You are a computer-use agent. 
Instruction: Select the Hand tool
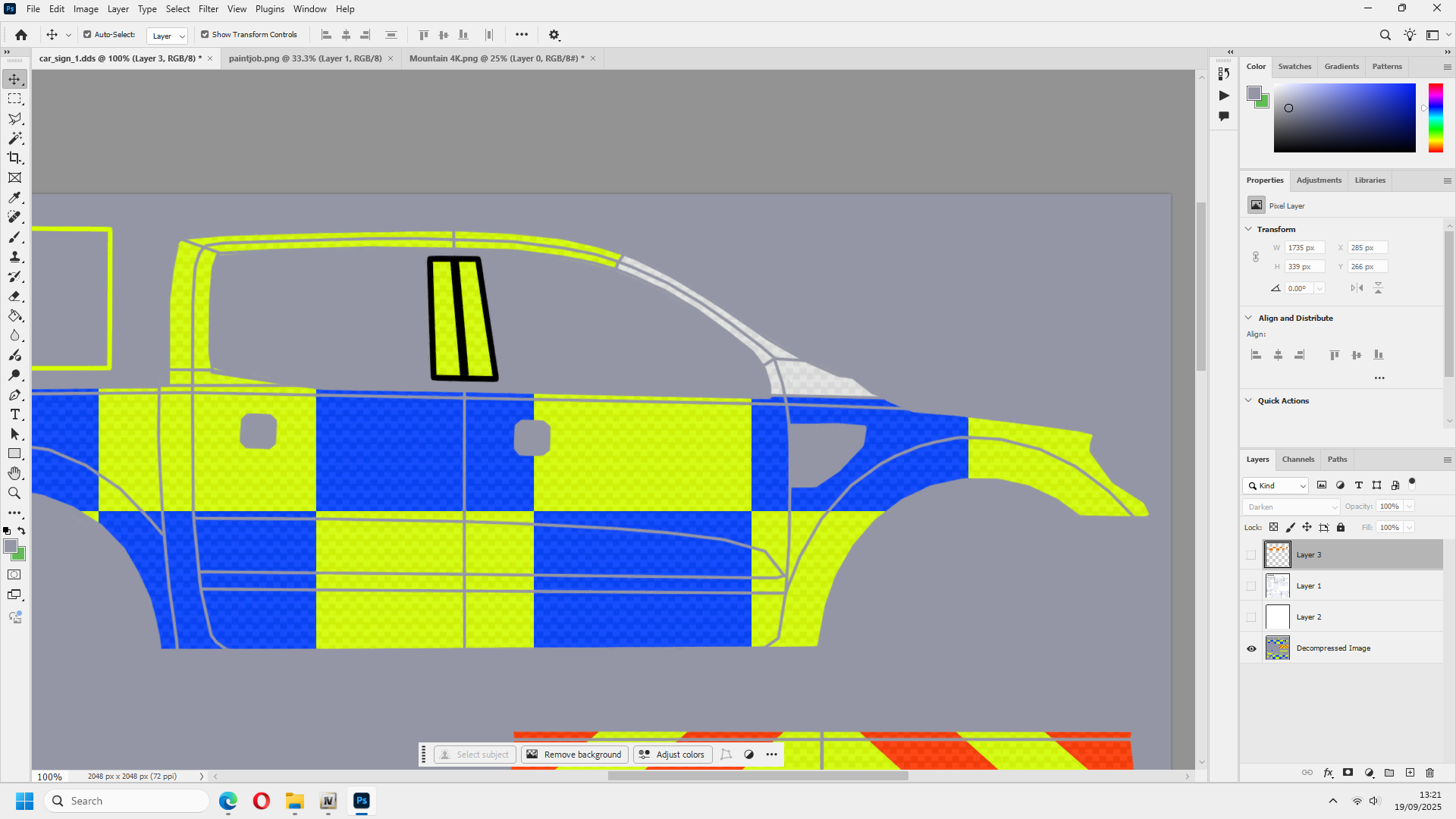[x=14, y=473]
